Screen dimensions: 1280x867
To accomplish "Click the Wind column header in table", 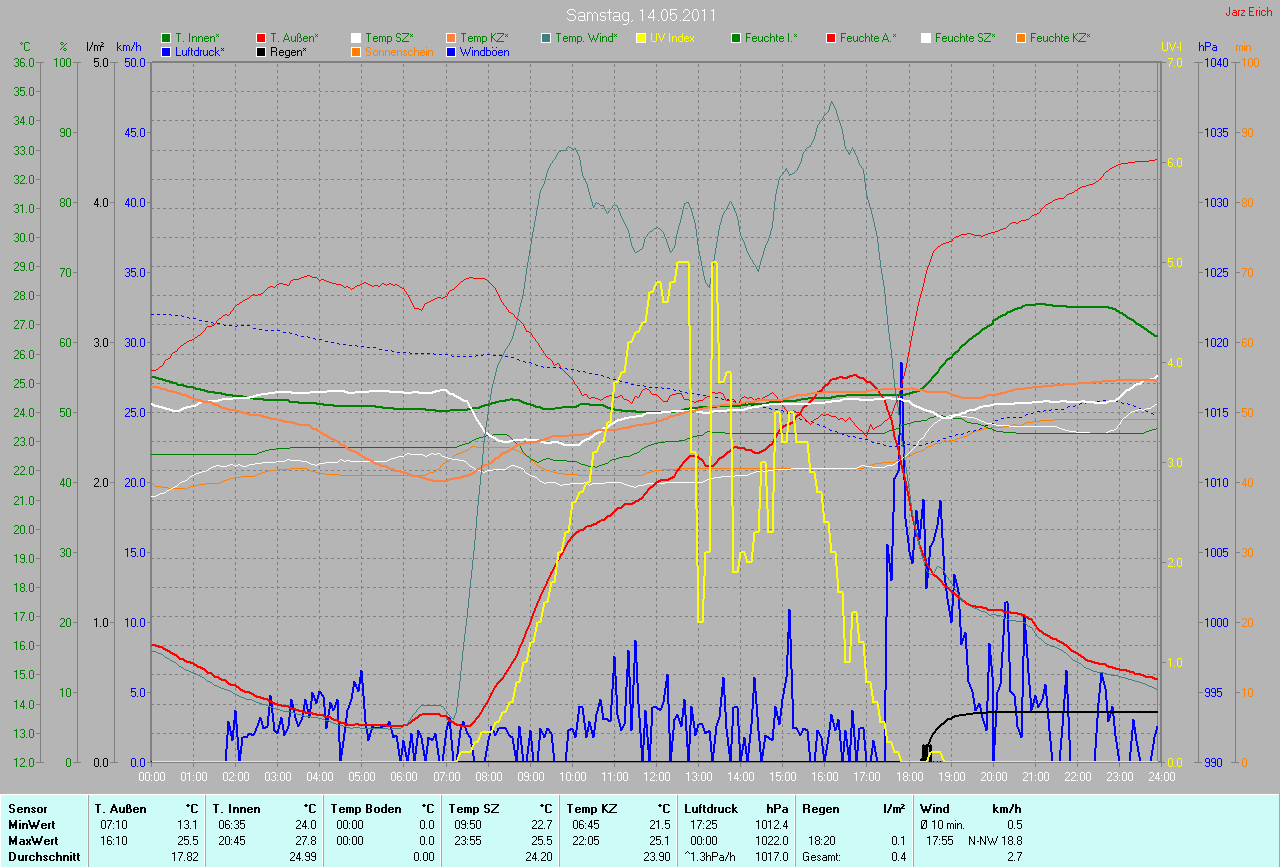I will 935,809.
